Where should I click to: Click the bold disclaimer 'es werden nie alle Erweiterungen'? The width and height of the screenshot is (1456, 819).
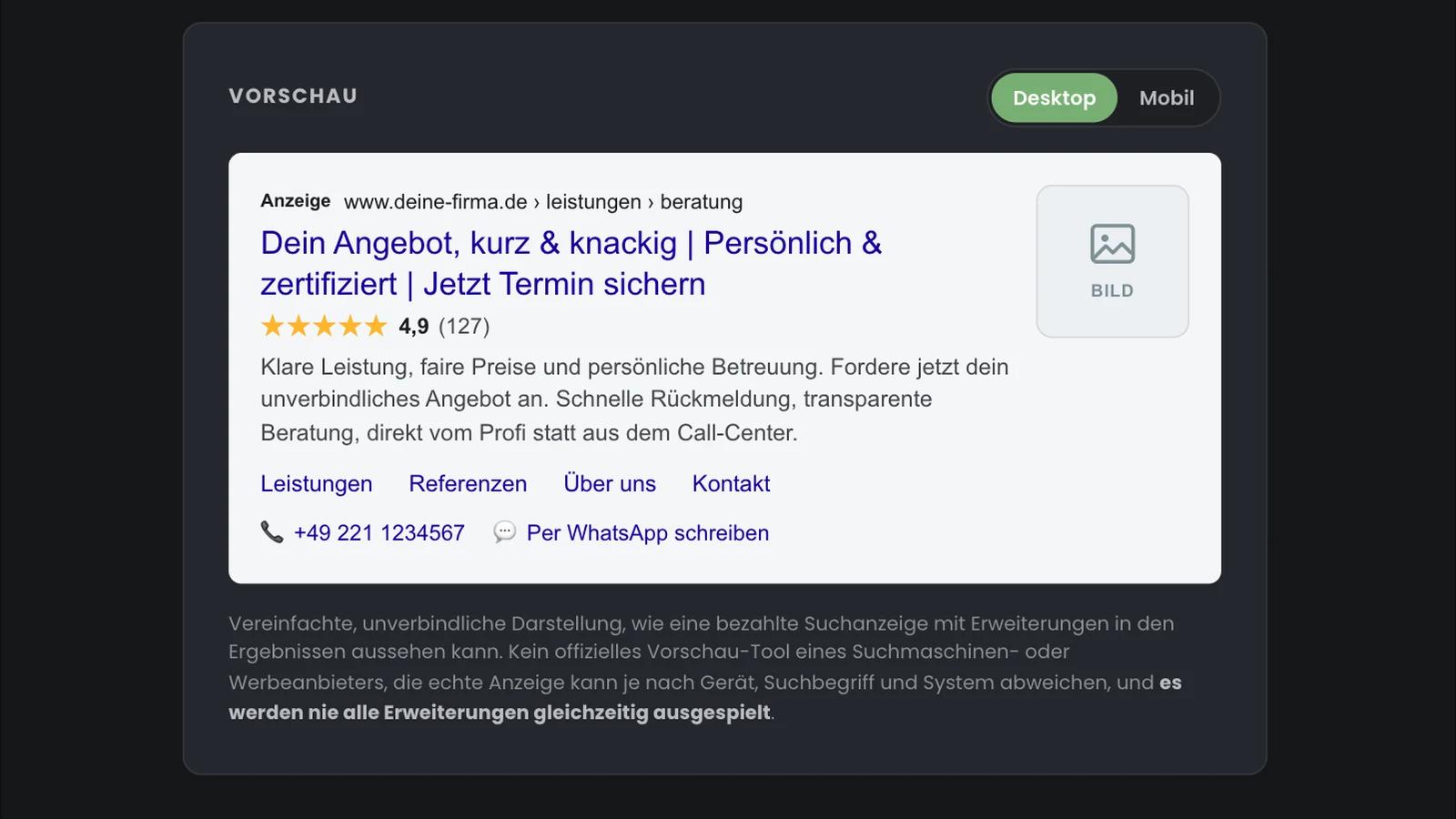tap(705, 697)
